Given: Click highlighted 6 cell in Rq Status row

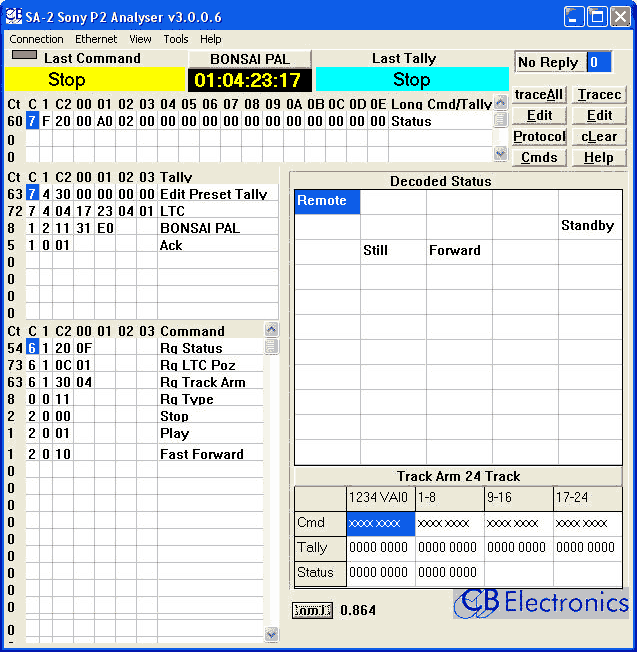Looking at the screenshot, I should 32,348.
